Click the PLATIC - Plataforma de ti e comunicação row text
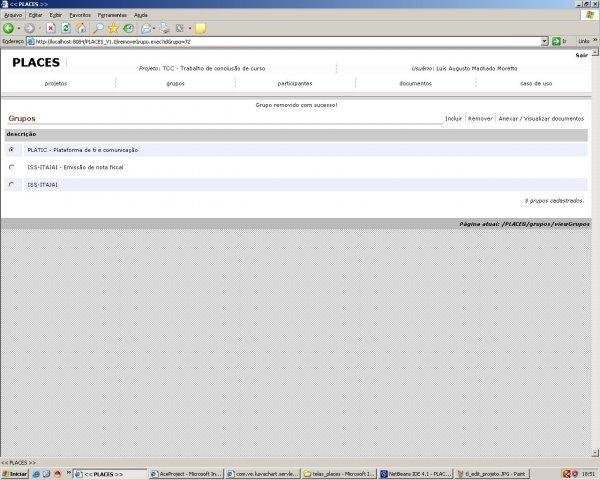The image size is (600, 480). [x=83, y=150]
